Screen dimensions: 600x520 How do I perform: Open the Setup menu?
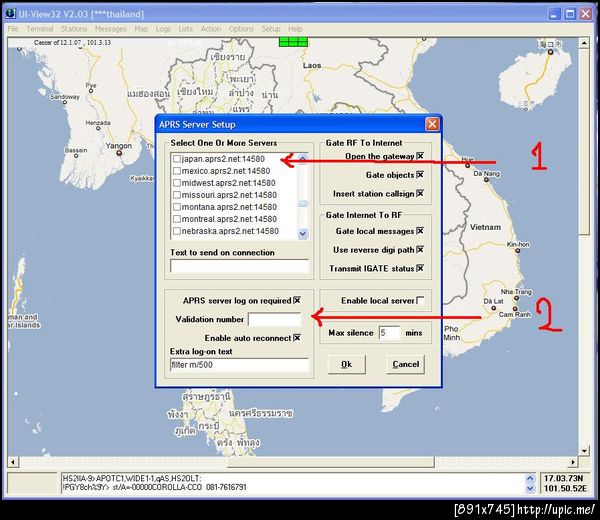[271, 29]
